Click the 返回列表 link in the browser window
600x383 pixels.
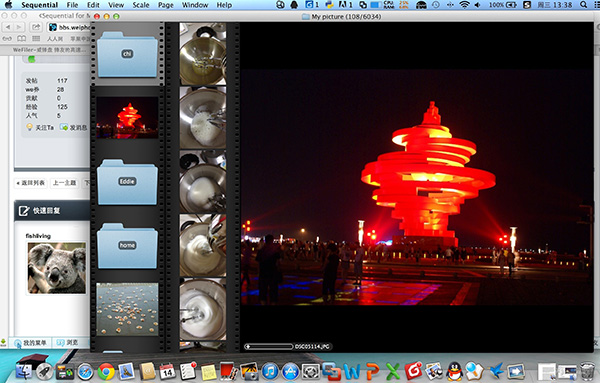[31, 183]
